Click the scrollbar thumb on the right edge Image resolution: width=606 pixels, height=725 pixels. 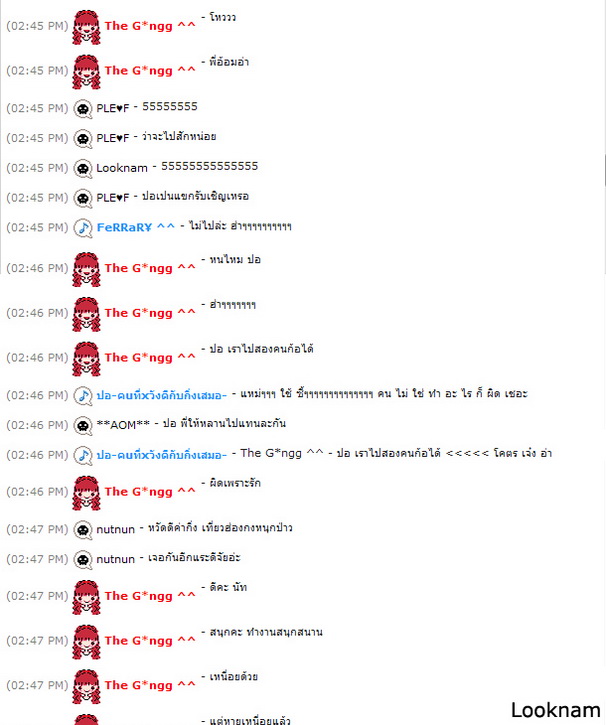605,170
